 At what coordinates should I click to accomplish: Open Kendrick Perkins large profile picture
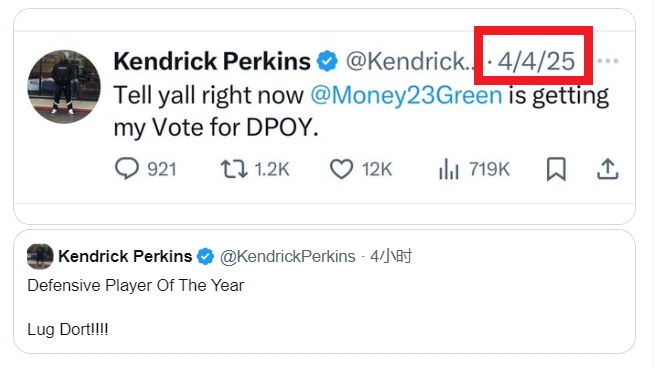tap(64, 87)
